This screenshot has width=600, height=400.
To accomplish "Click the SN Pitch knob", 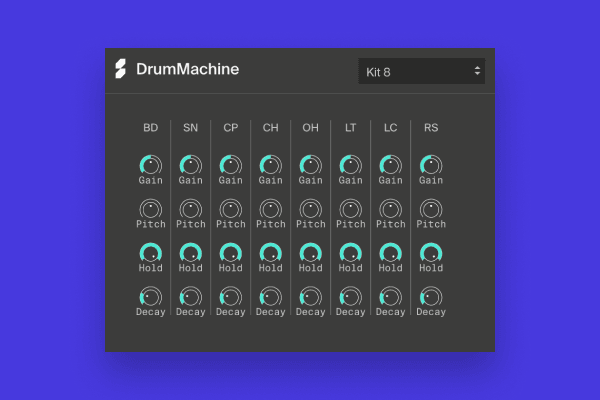I will pyautogui.click(x=190, y=209).
